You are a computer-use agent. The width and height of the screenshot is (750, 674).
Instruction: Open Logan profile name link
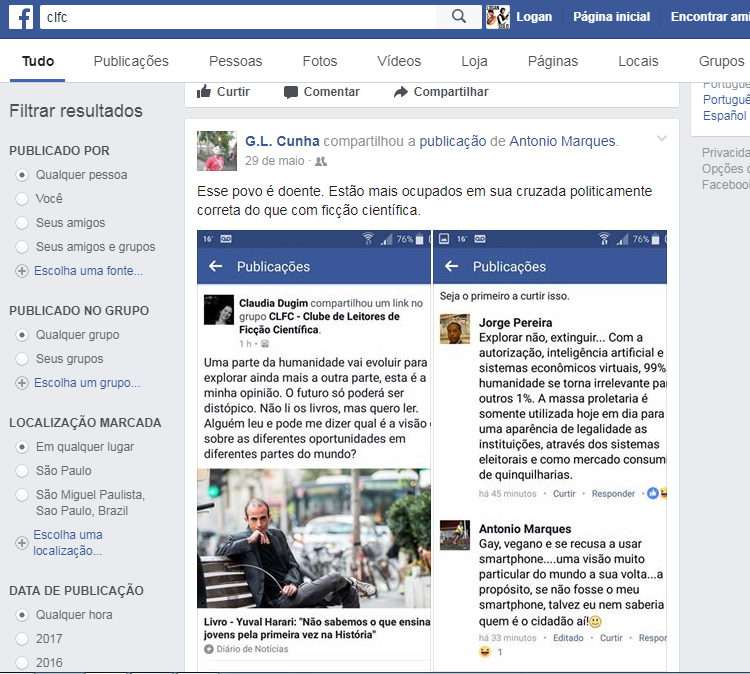click(x=534, y=17)
